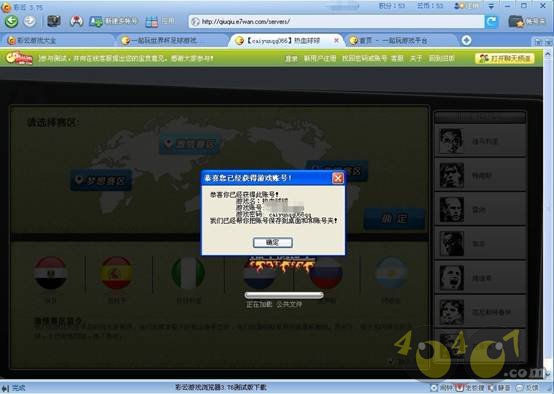
Task: Click the loading progress bar below the flags
Action: pos(284,295)
